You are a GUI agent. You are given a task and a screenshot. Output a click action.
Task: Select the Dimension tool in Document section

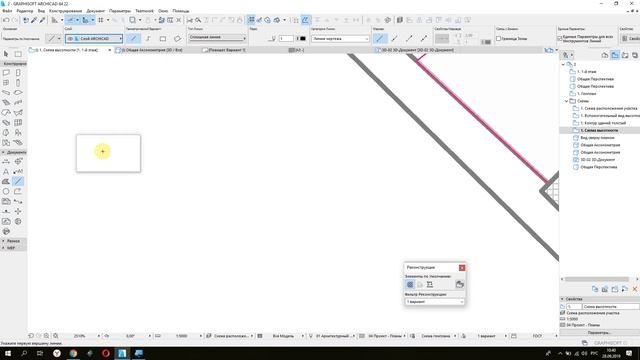[x=6, y=162]
